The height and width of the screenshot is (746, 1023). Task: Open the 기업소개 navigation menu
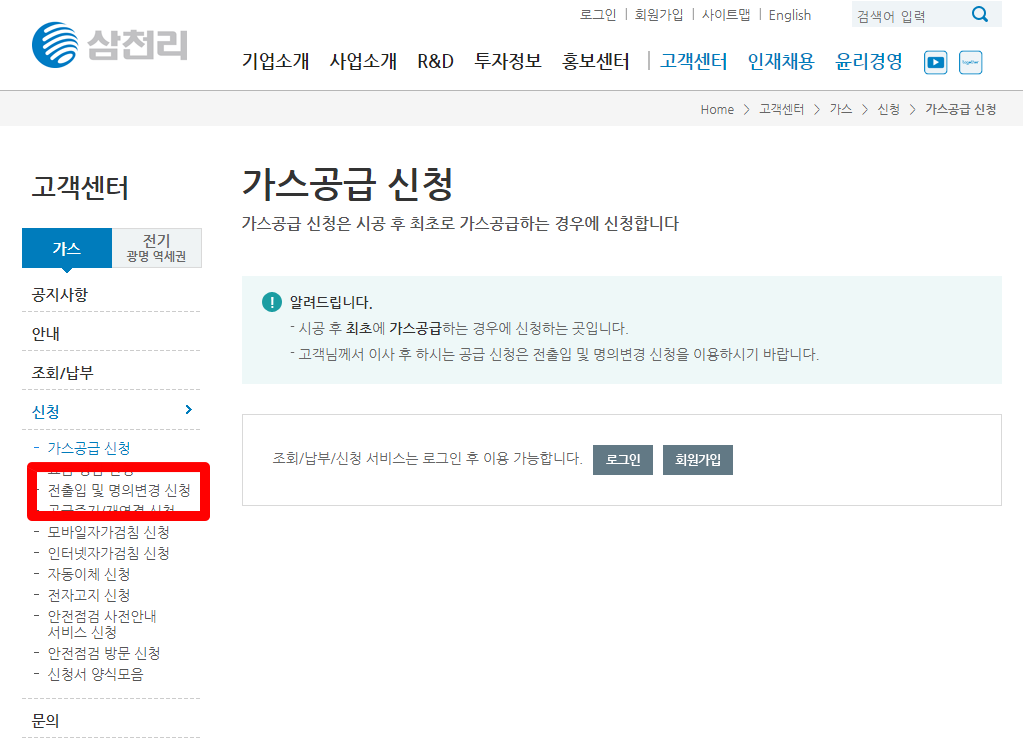click(x=274, y=60)
